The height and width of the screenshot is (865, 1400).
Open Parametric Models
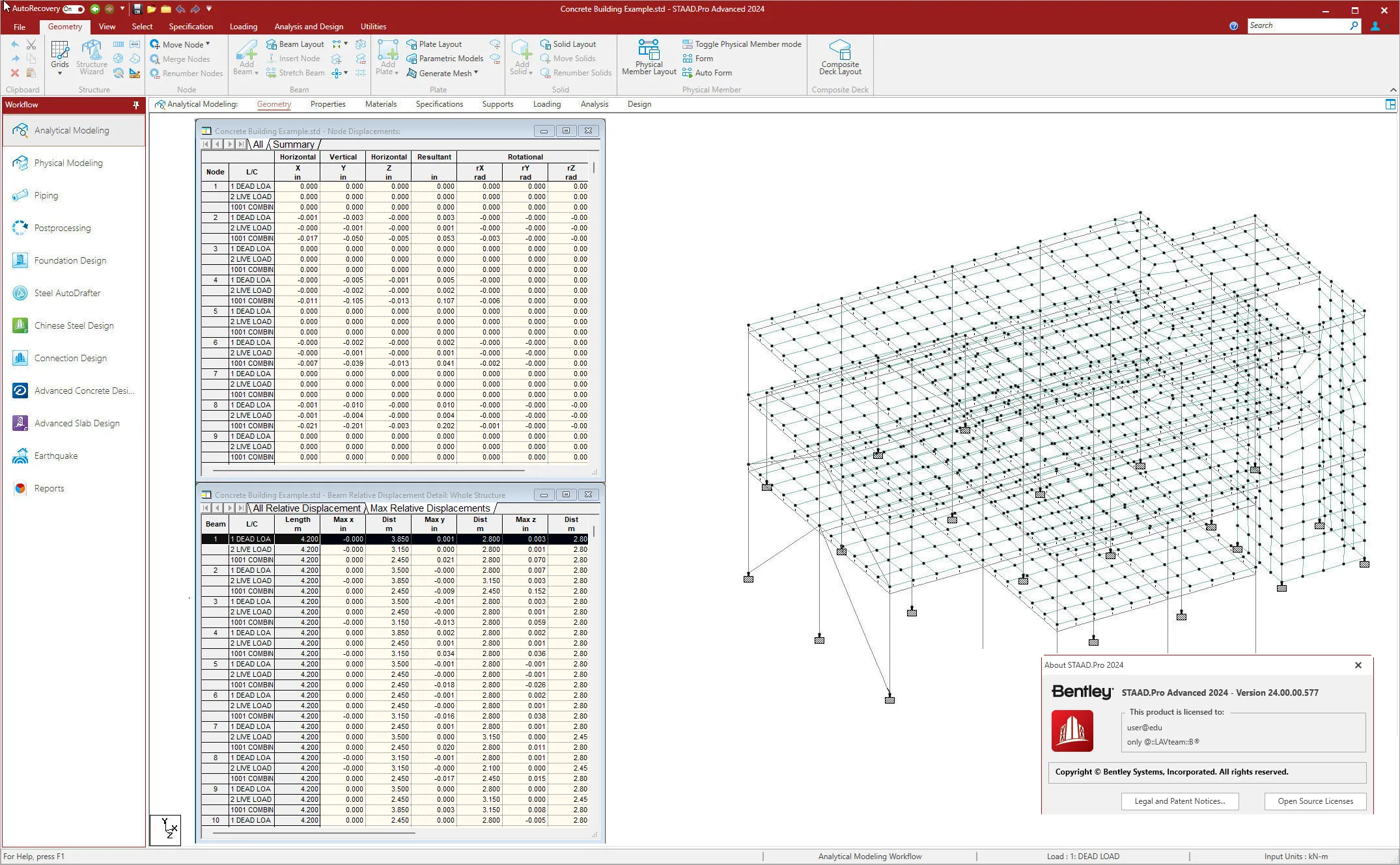pyautogui.click(x=445, y=59)
